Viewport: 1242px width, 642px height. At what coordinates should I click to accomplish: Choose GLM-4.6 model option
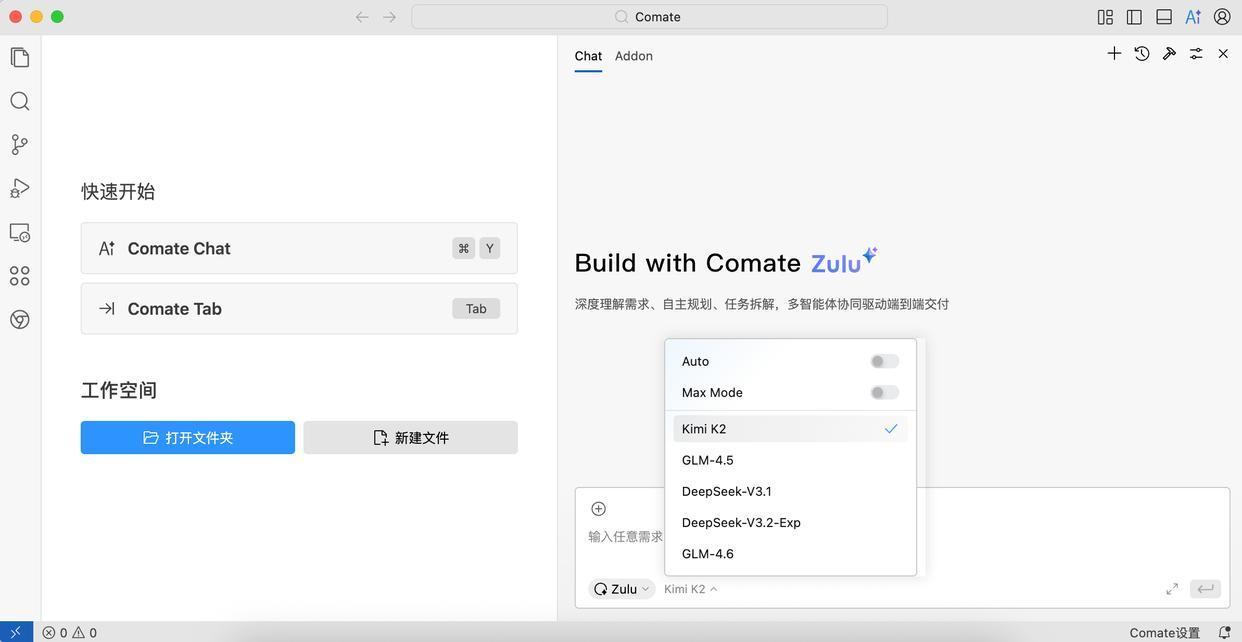[x=708, y=554]
